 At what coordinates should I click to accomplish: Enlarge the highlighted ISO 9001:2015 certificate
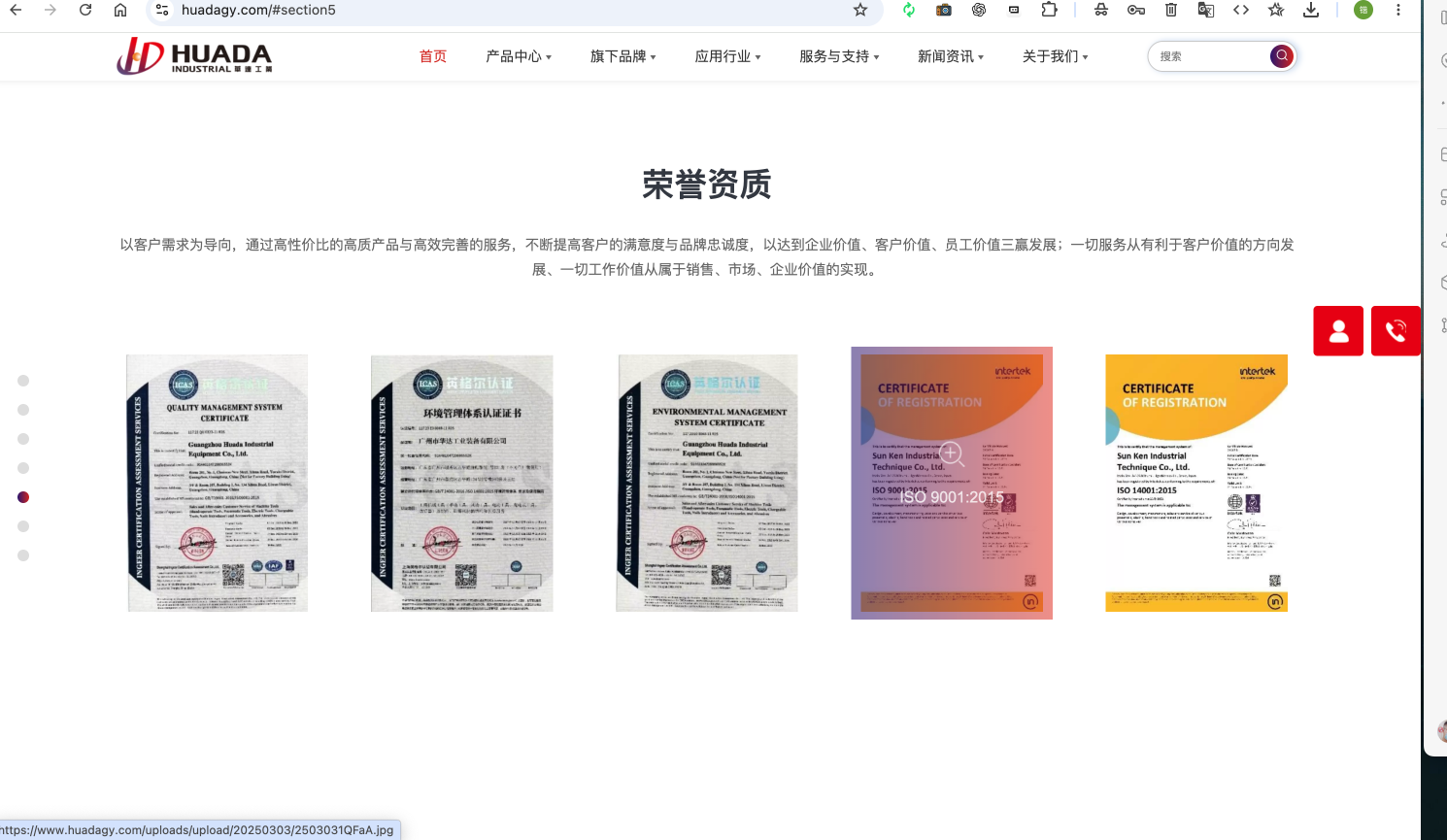952,483
